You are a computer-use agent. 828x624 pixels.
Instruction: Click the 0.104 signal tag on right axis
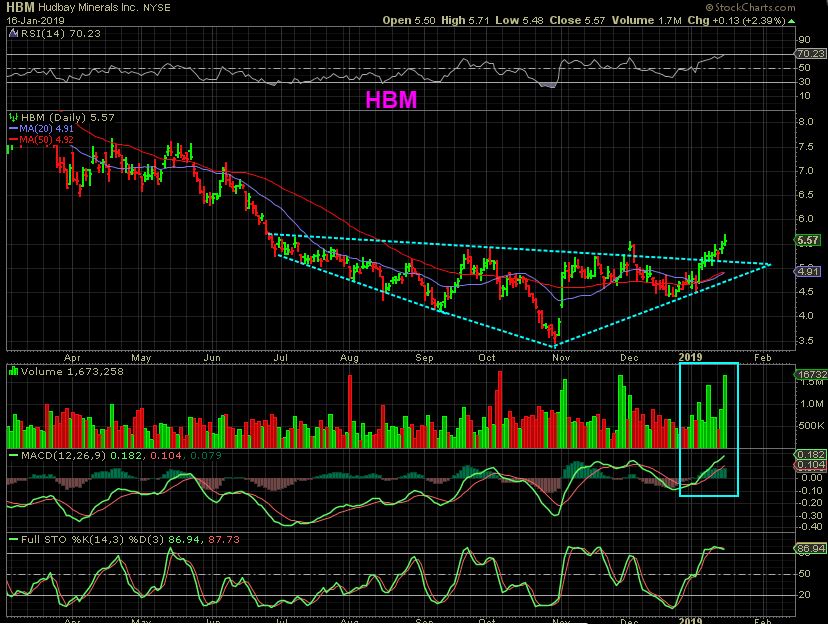coord(811,465)
